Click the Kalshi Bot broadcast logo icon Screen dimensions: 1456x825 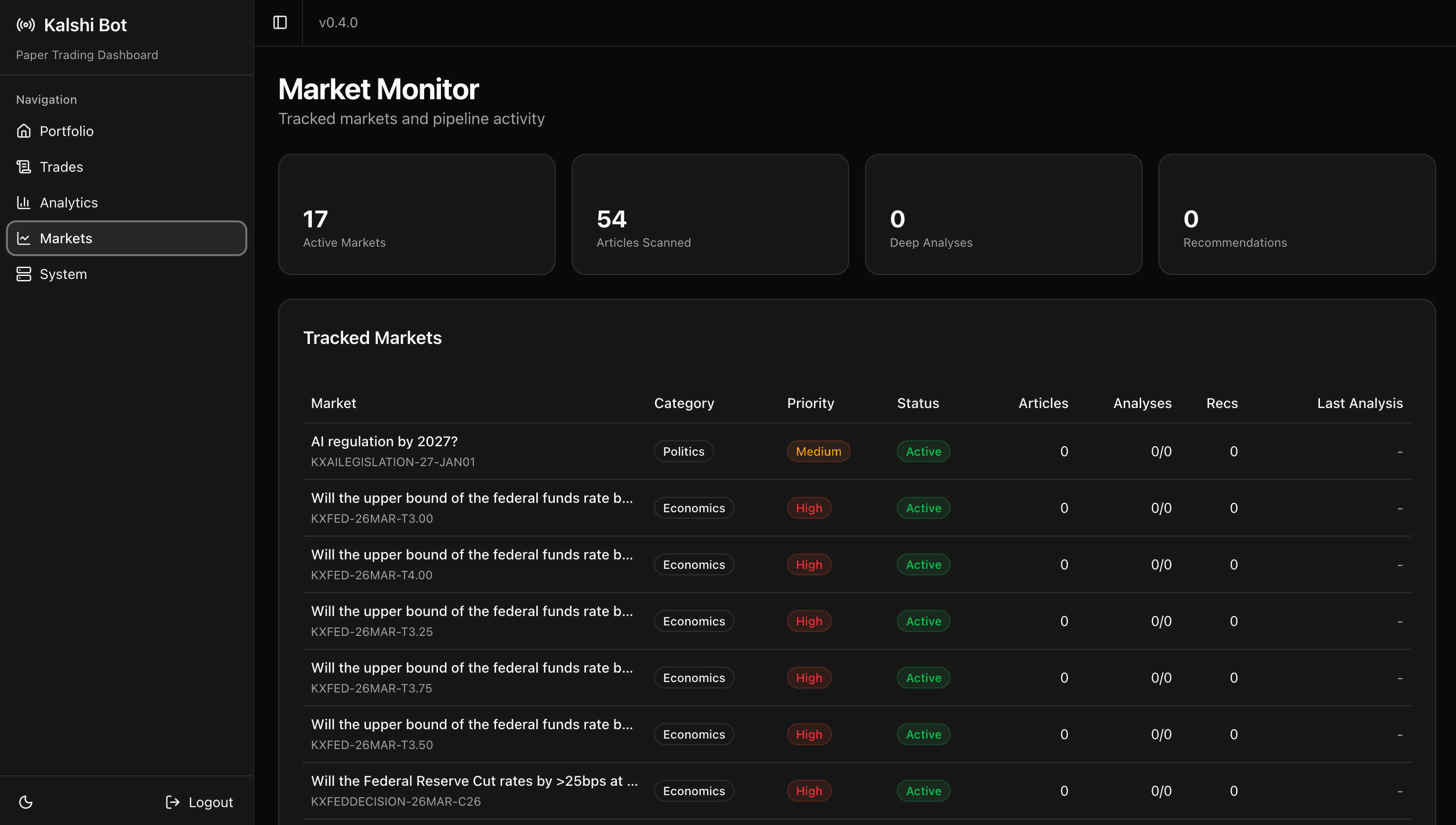click(25, 25)
